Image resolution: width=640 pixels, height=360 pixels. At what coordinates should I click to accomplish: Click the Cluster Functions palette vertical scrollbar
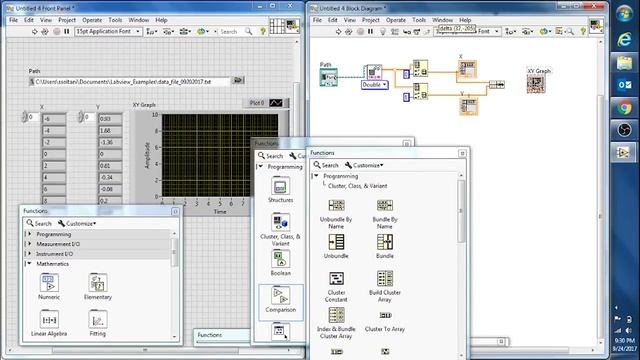click(x=461, y=211)
